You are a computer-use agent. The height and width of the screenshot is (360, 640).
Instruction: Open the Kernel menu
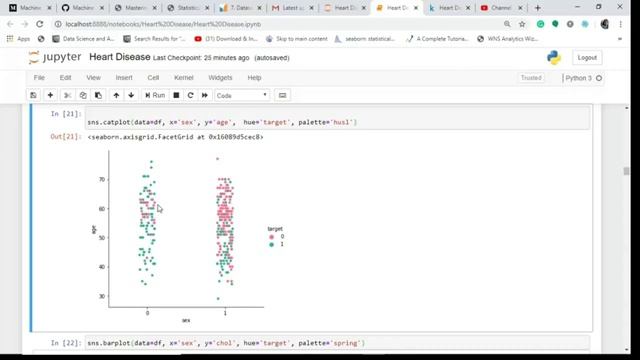click(x=184, y=78)
